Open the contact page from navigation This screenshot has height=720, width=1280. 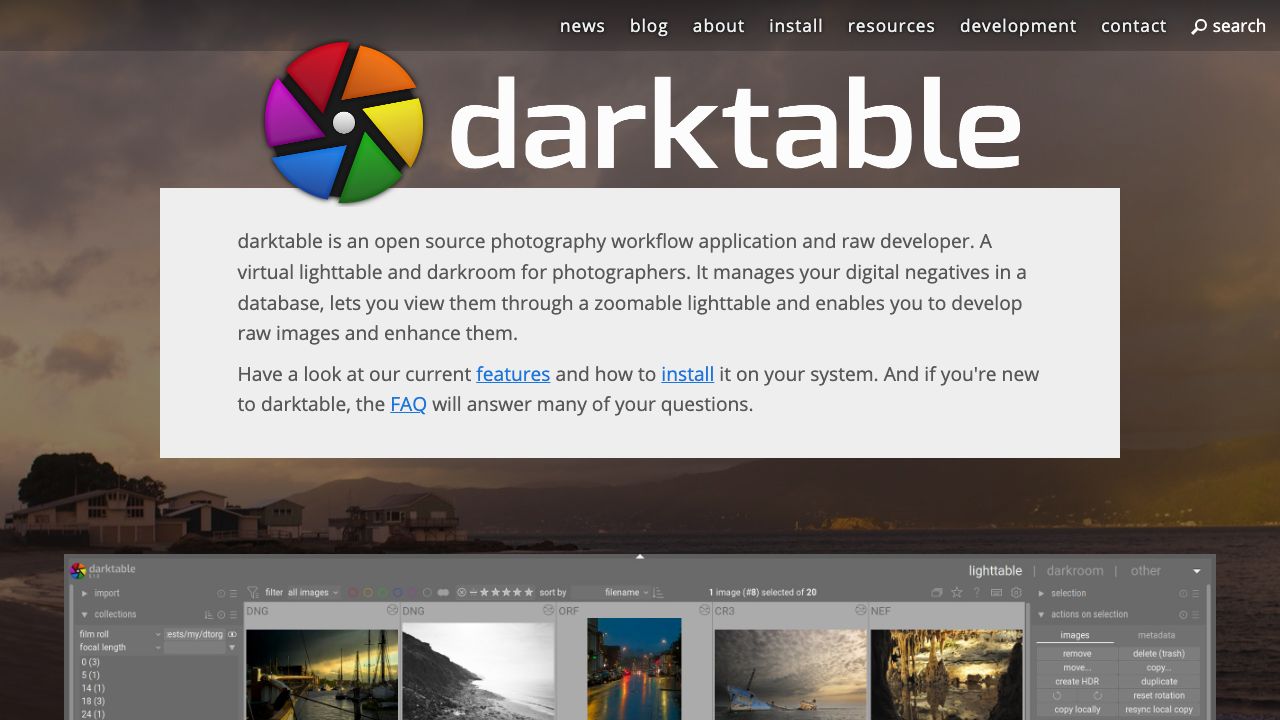pos(1134,26)
